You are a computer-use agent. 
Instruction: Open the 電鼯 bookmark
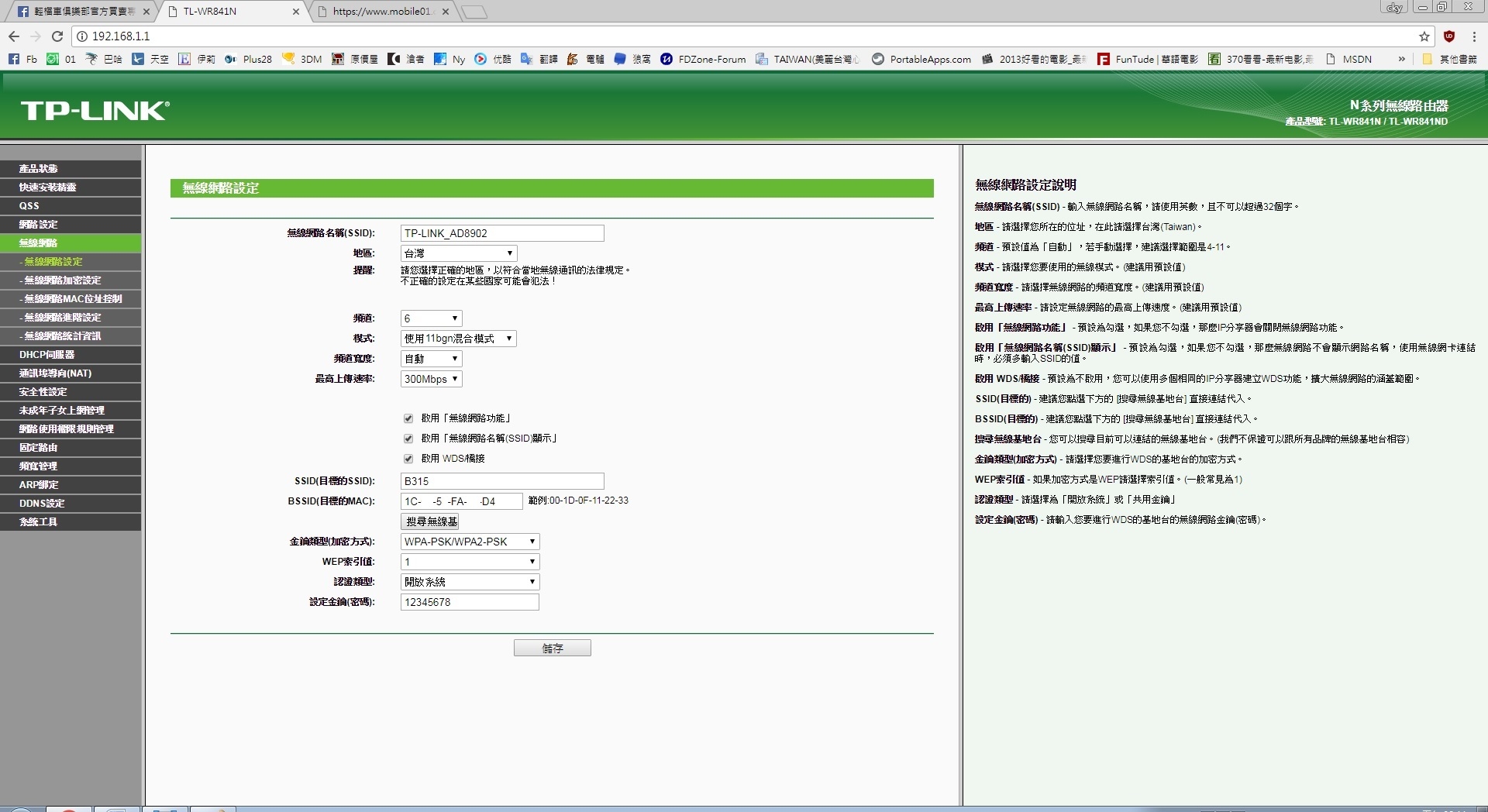coord(586,59)
